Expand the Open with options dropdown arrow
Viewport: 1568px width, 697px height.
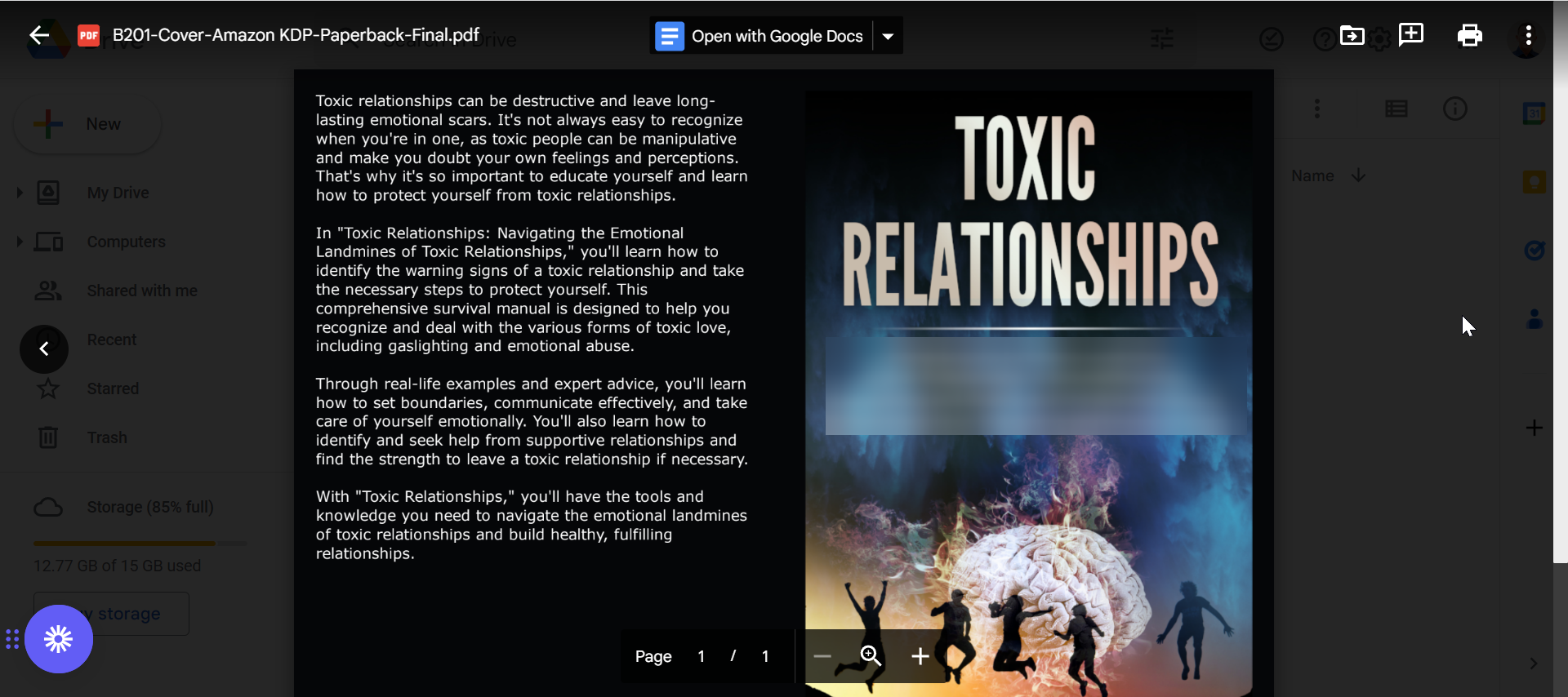pos(888,36)
